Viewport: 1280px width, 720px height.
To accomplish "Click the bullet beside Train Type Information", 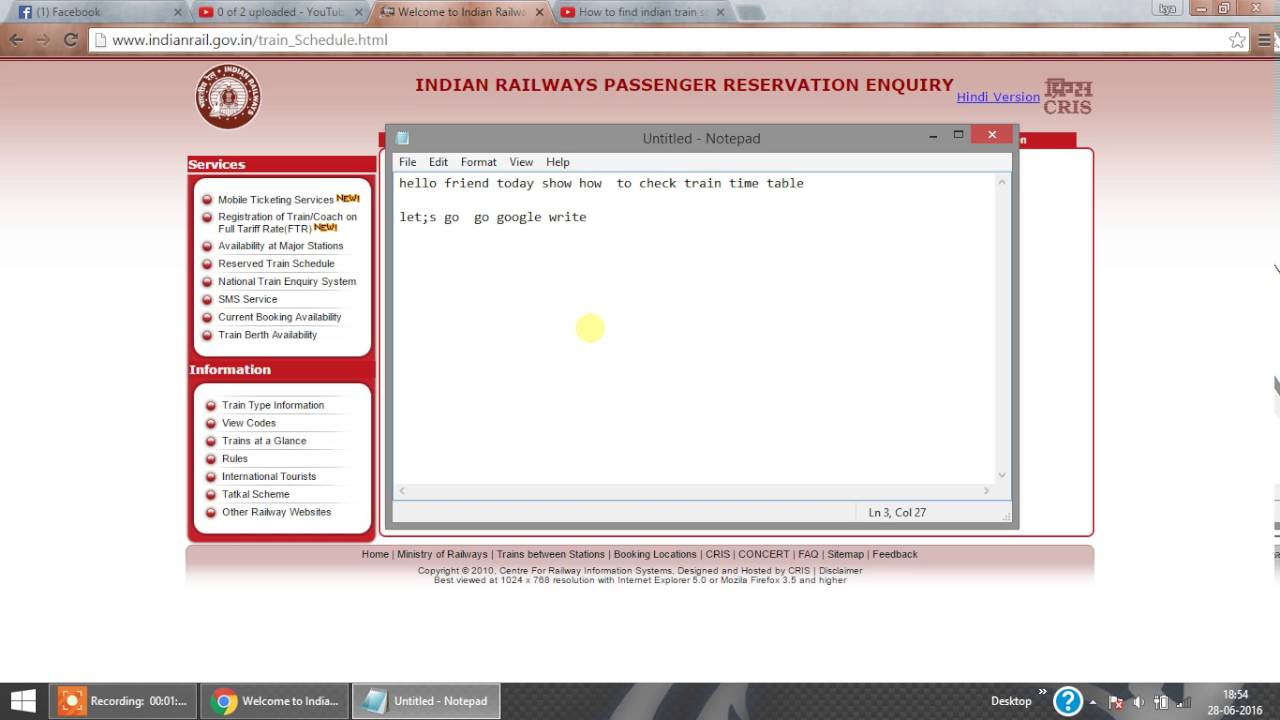I will [x=211, y=406].
